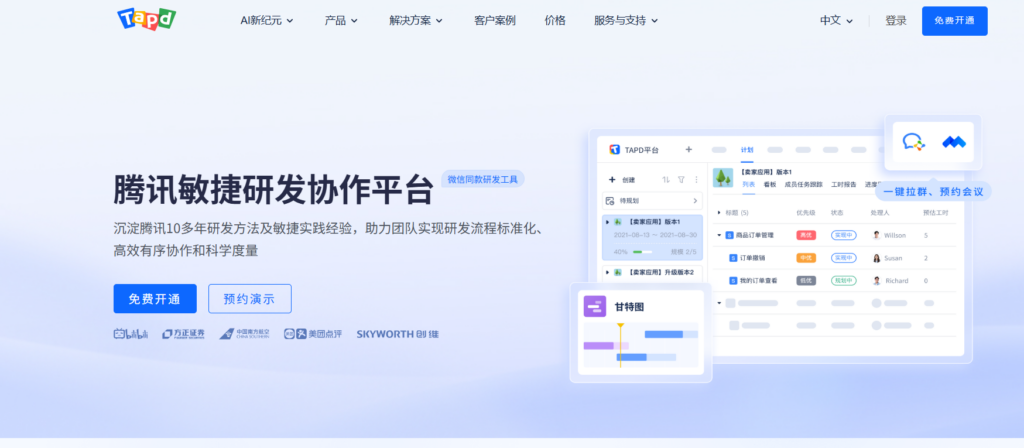Image resolution: width=1024 pixels, height=448 pixels.
Task: Open the 客户案例 menu item
Action: point(495,21)
